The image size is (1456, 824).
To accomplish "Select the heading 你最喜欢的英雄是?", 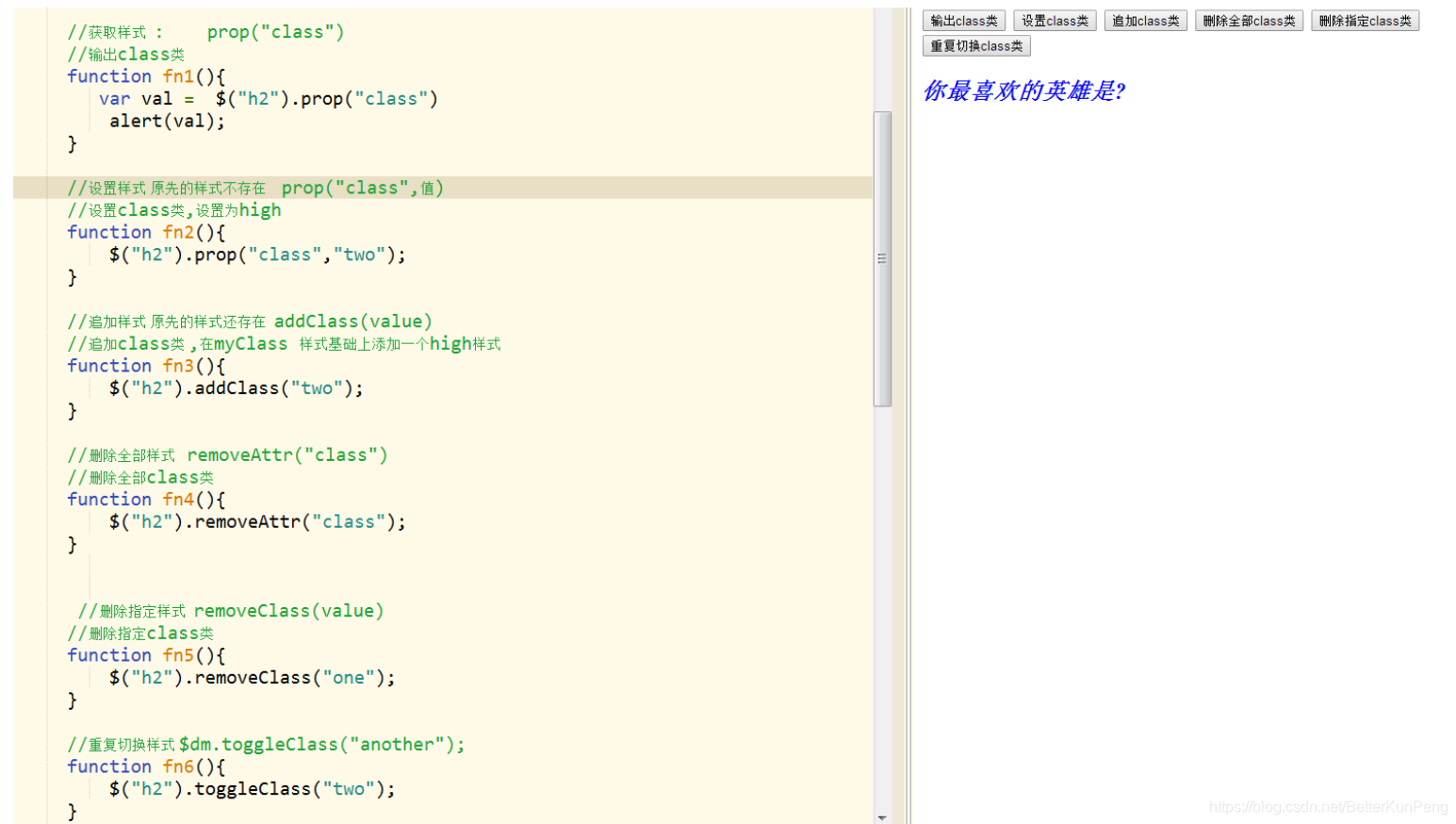I will 1022,91.
